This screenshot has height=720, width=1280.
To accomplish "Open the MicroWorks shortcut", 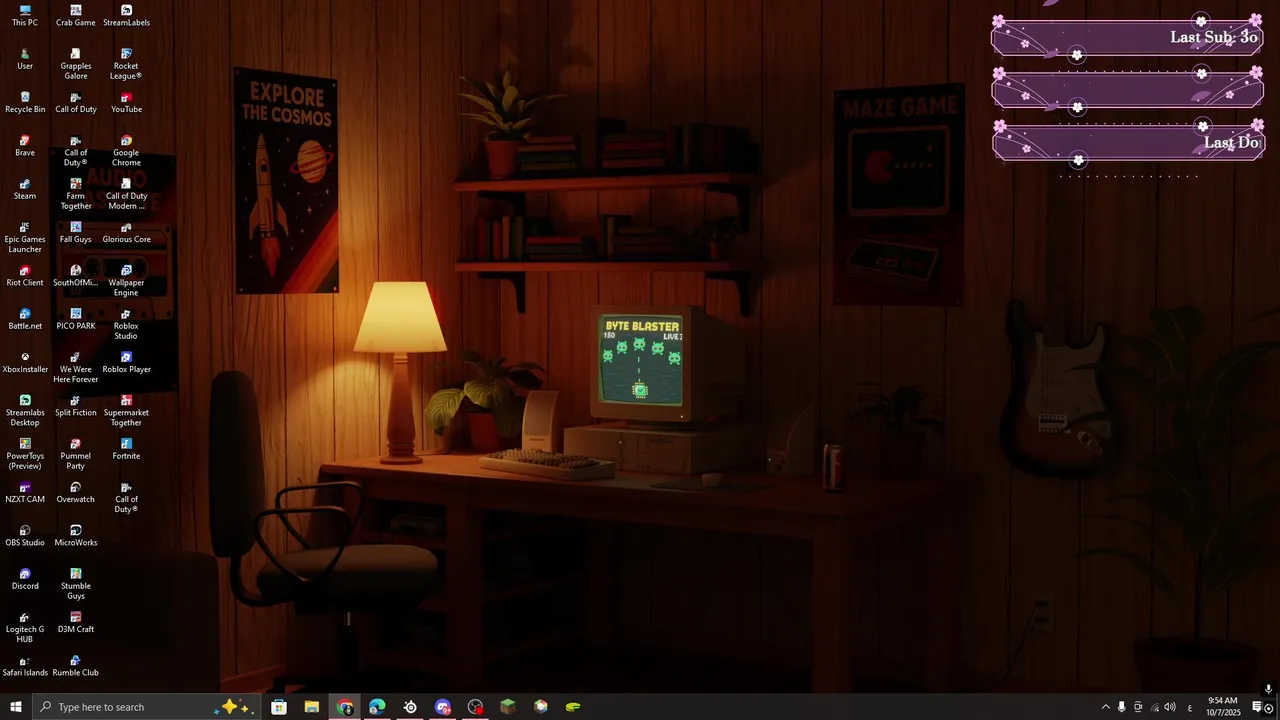I will (x=76, y=536).
